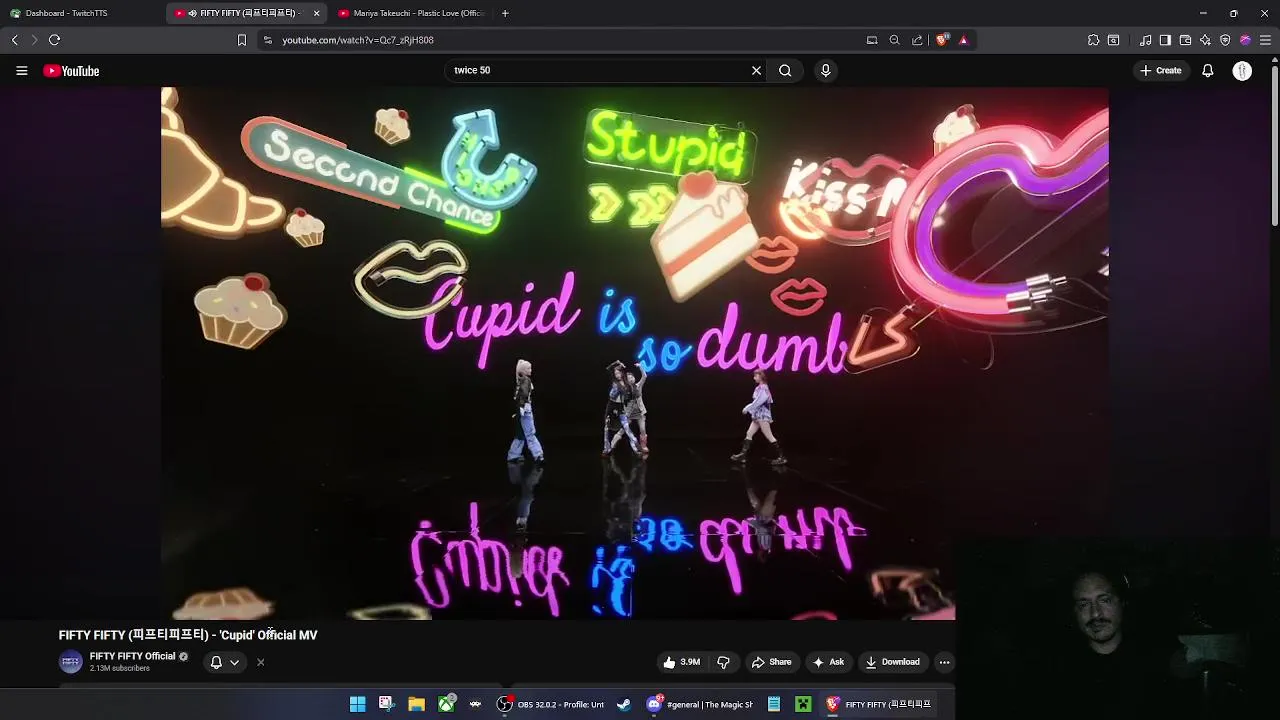Image resolution: width=1280 pixels, height=720 pixels.
Task: Open the browser main menu
Action: 1265,40
